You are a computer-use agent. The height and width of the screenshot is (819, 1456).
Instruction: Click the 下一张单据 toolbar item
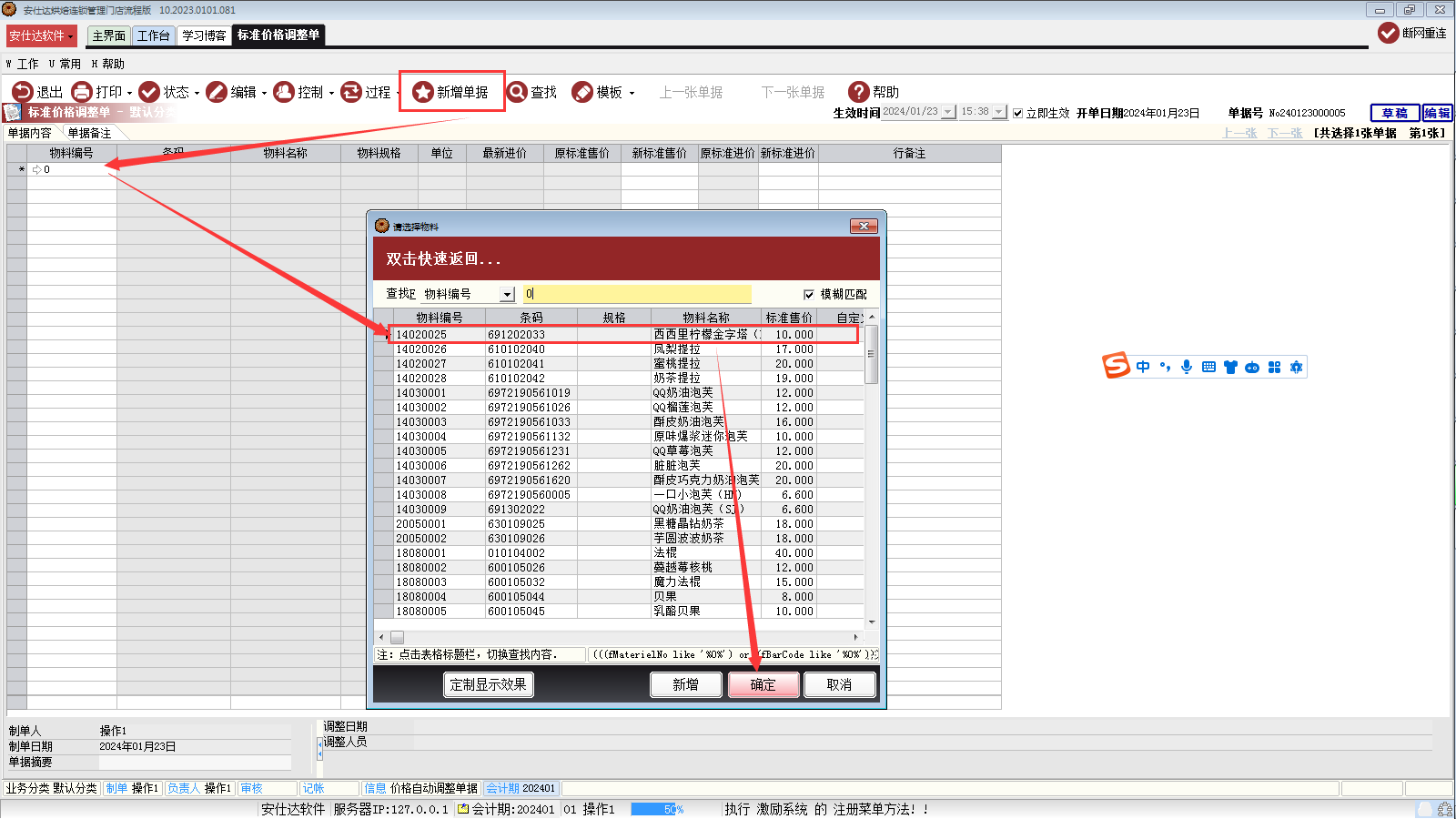[794, 93]
